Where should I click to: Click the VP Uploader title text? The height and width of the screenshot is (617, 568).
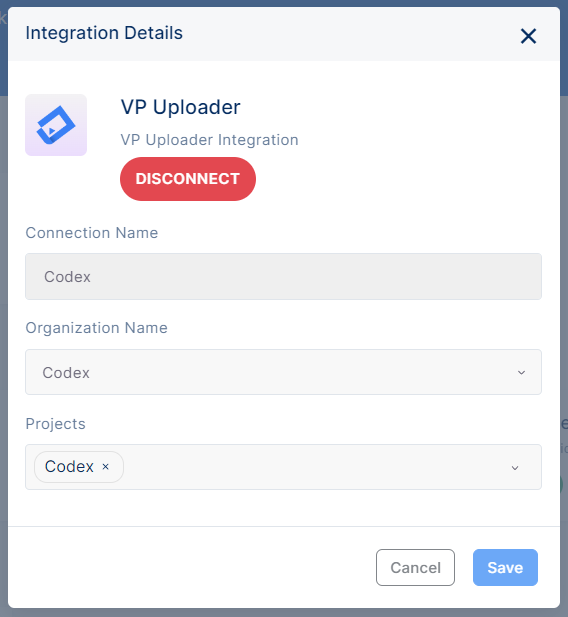click(181, 107)
